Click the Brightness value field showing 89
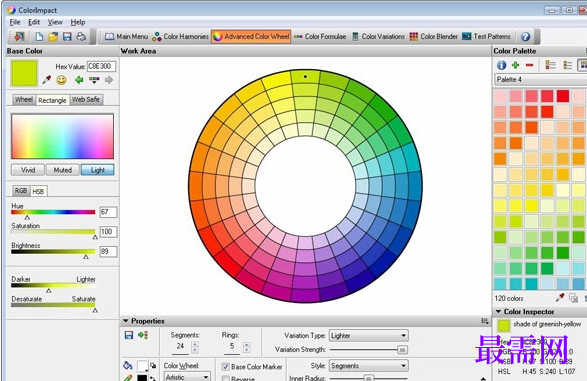Image resolution: width=587 pixels, height=381 pixels. (x=108, y=252)
